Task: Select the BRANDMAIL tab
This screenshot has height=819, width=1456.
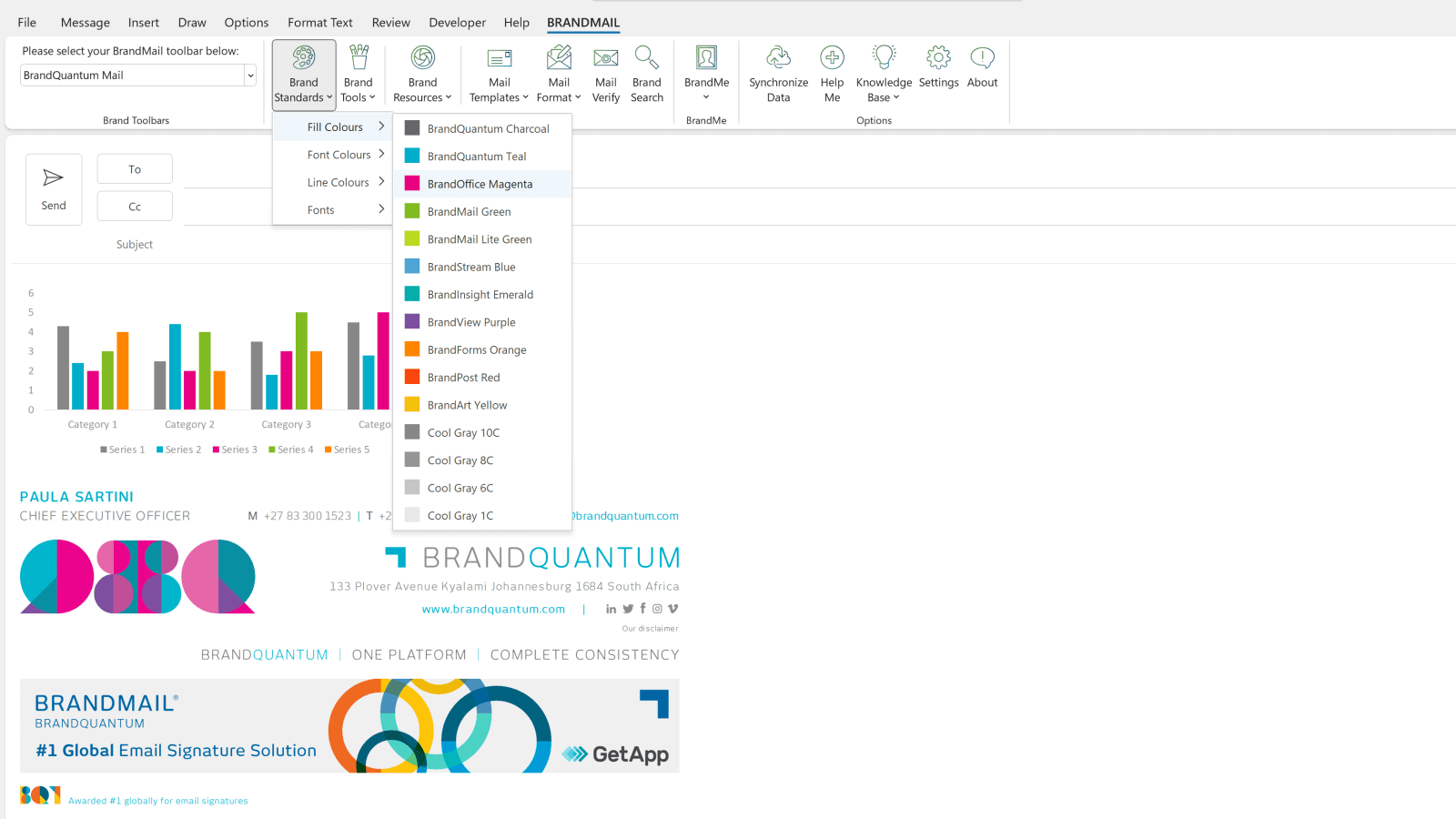Action: click(583, 23)
